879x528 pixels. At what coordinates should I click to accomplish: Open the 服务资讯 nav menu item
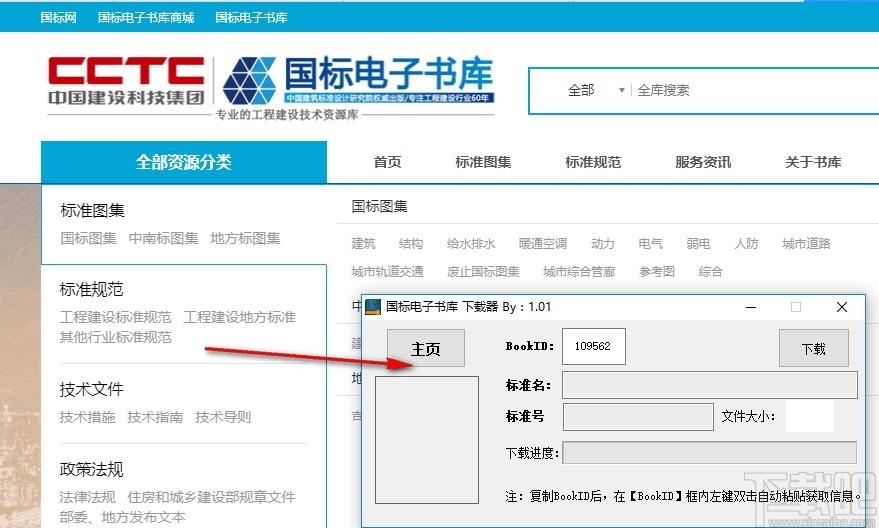[703, 162]
